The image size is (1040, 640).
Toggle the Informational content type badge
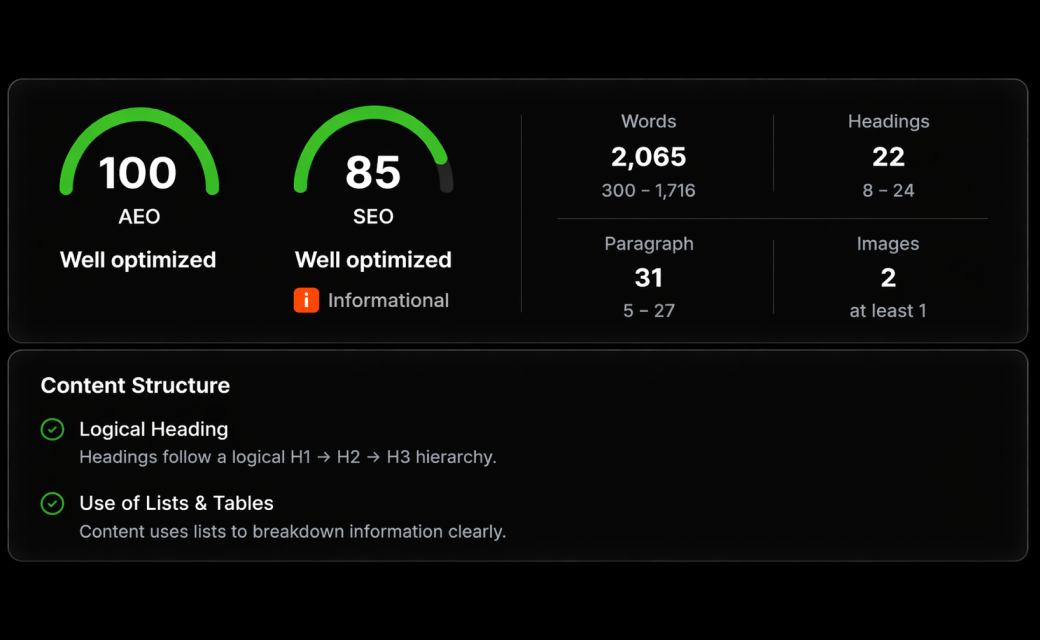coord(371,300)
